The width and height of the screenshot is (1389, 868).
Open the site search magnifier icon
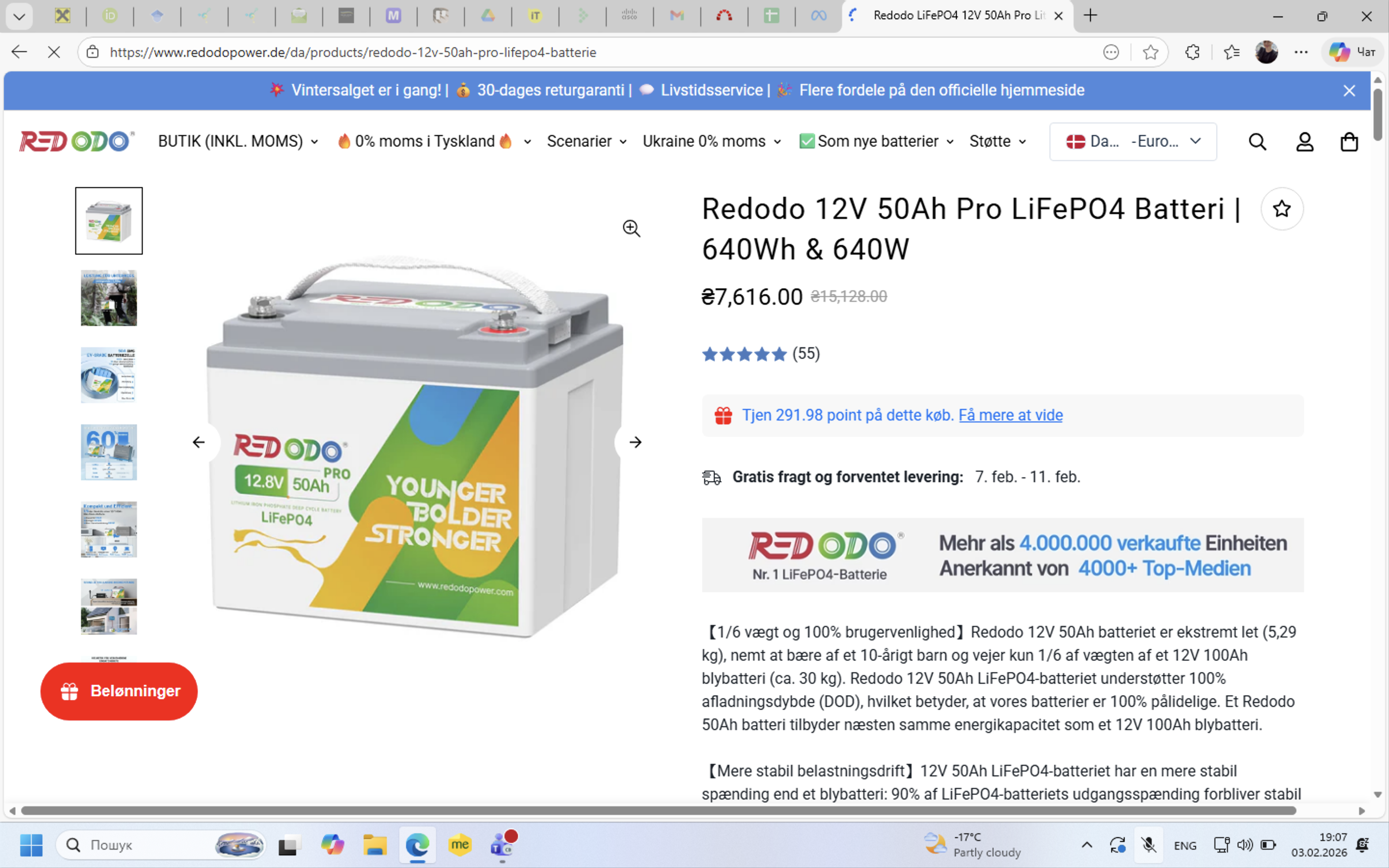click(1257, 141)
